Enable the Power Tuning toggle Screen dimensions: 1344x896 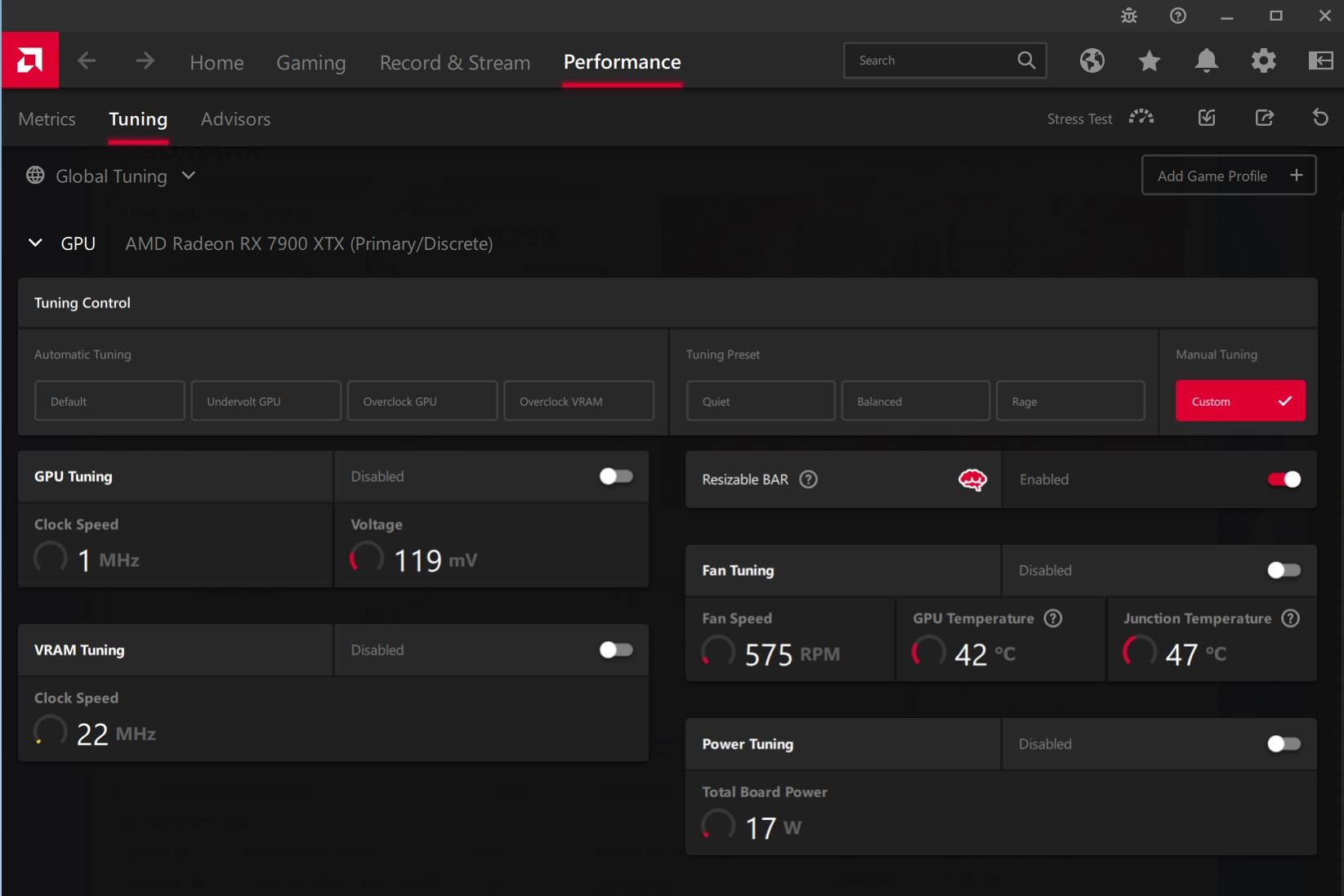pos(1284,744)
